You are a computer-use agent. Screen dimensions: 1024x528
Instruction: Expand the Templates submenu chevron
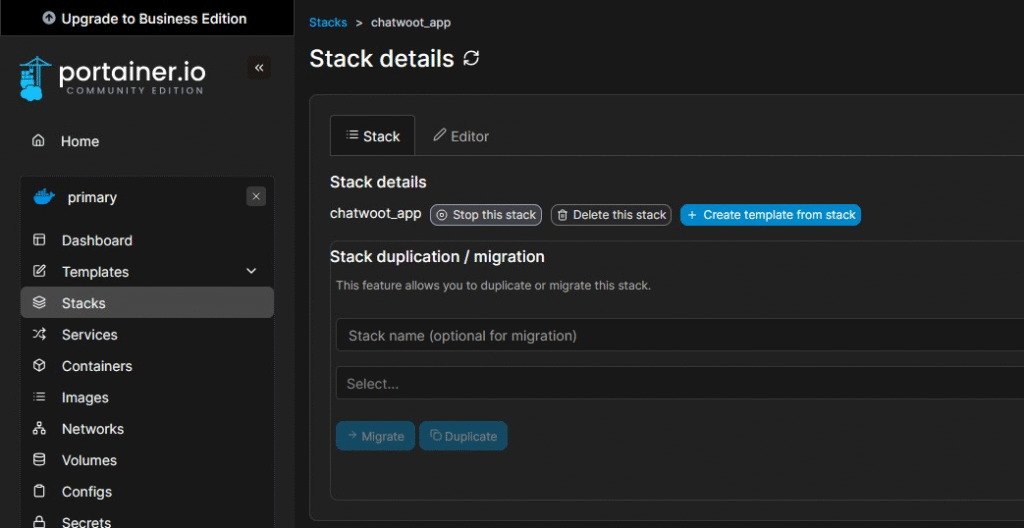tap(251, 272)
